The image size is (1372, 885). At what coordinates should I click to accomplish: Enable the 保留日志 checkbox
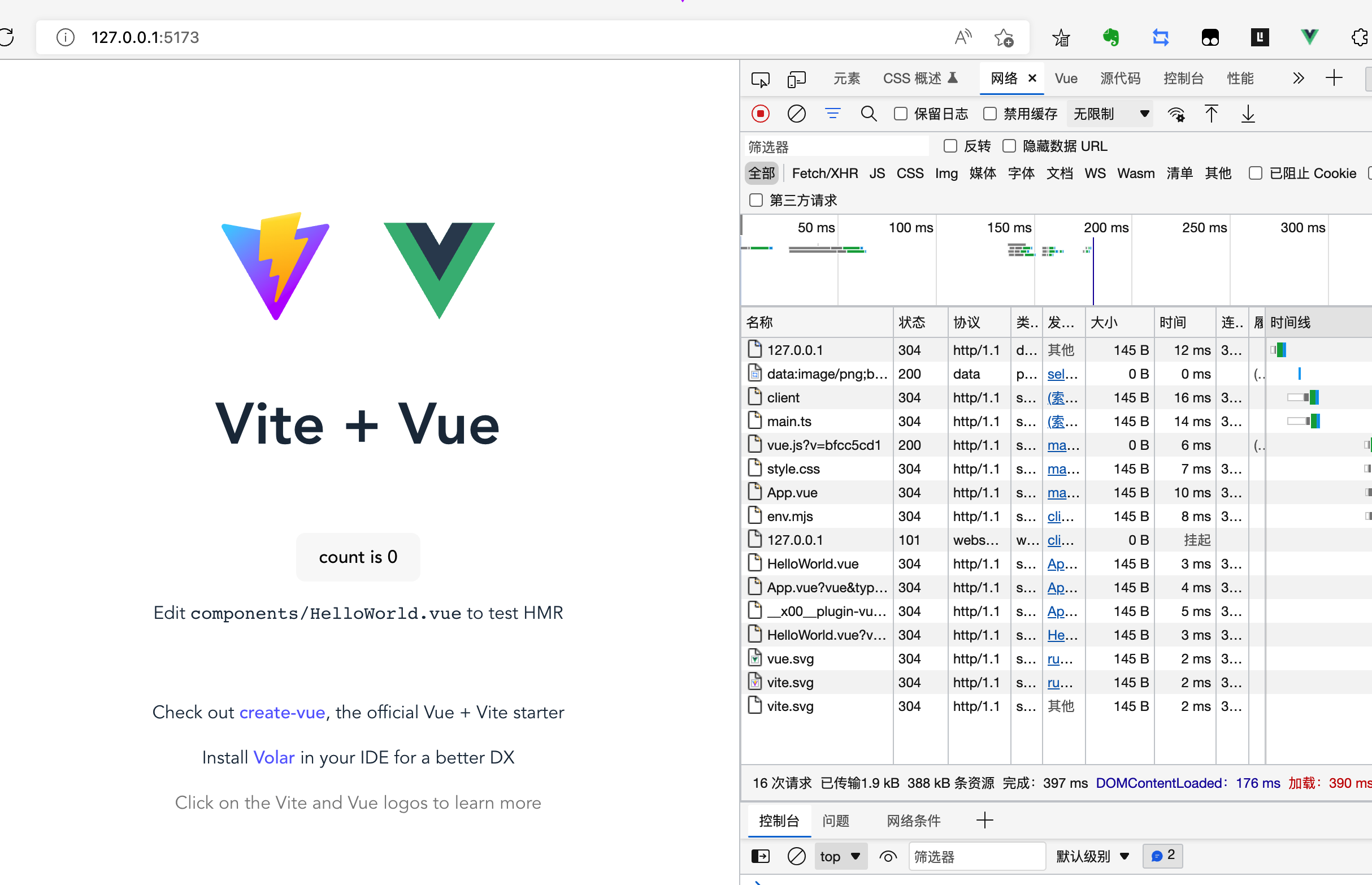tap(900, 114)
